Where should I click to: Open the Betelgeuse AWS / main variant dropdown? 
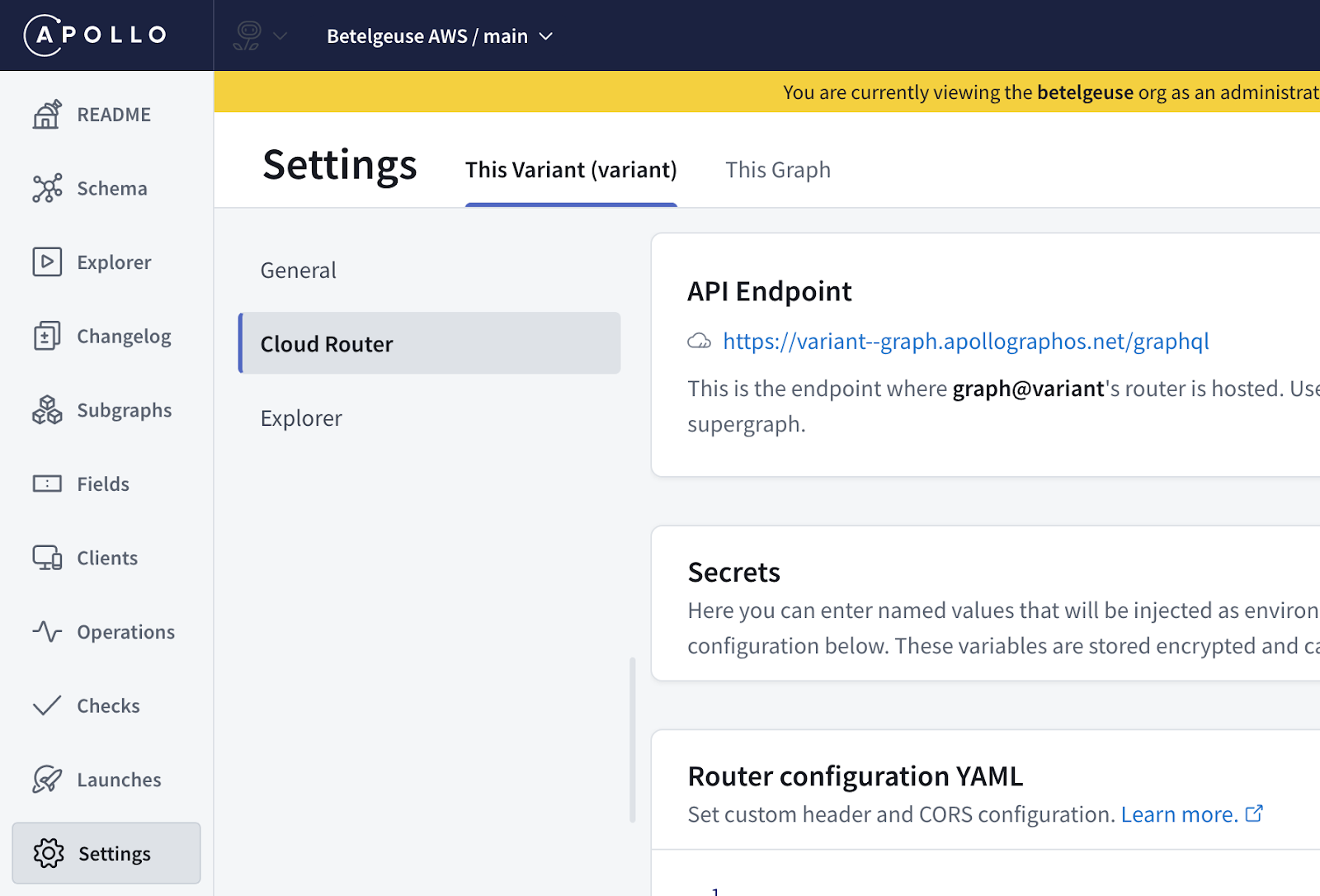pos(440,36)
